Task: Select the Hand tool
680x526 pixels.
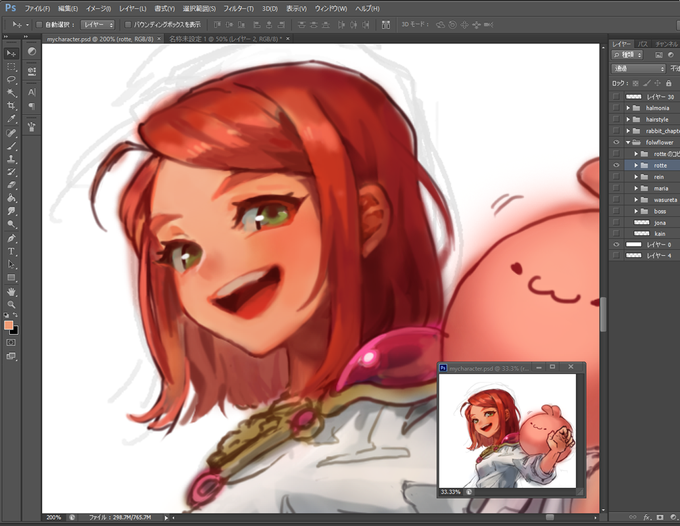Action: pos(11,292)
